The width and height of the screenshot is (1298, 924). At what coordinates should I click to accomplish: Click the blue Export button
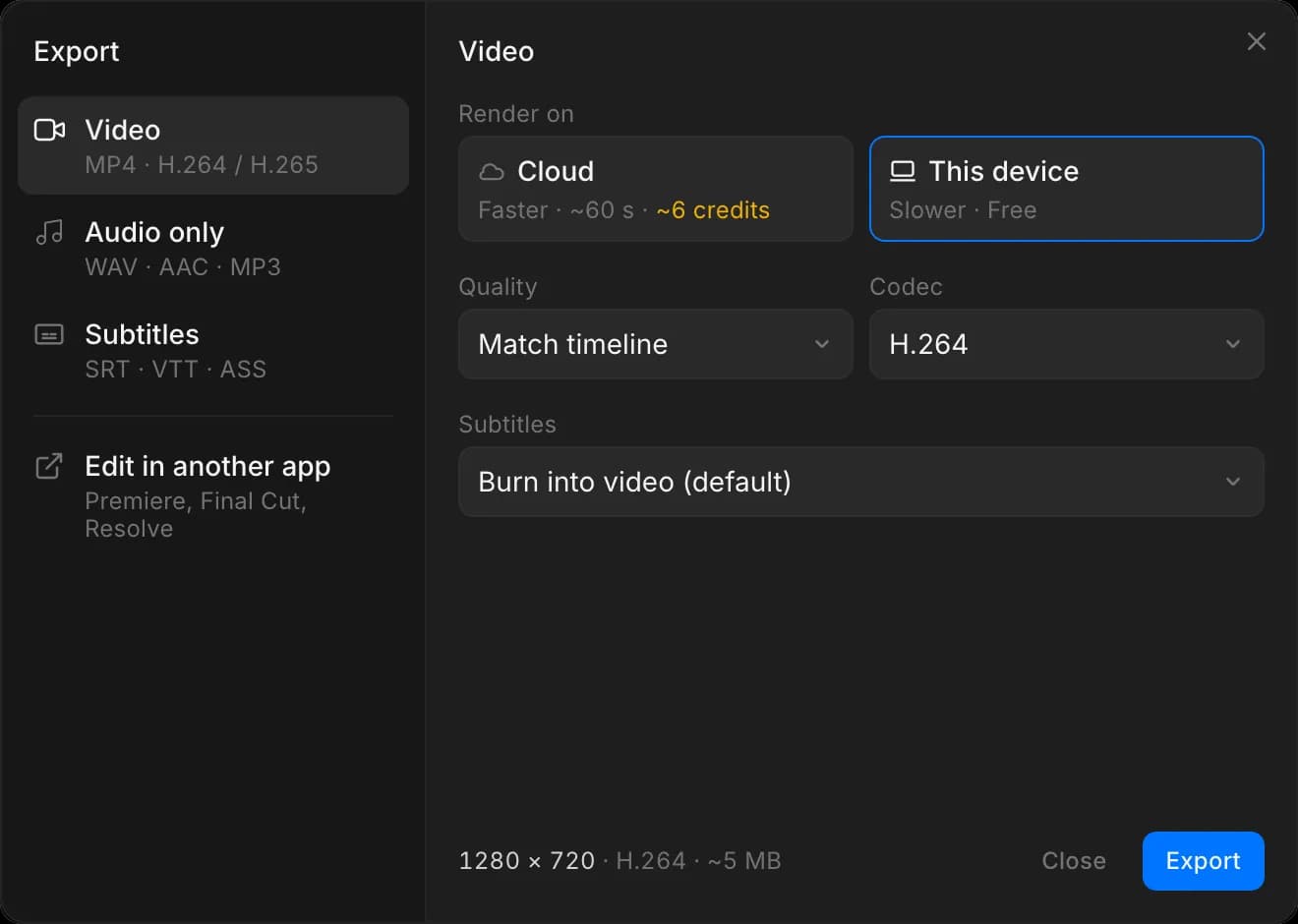pyautogui.click(x=1203, y=861)
